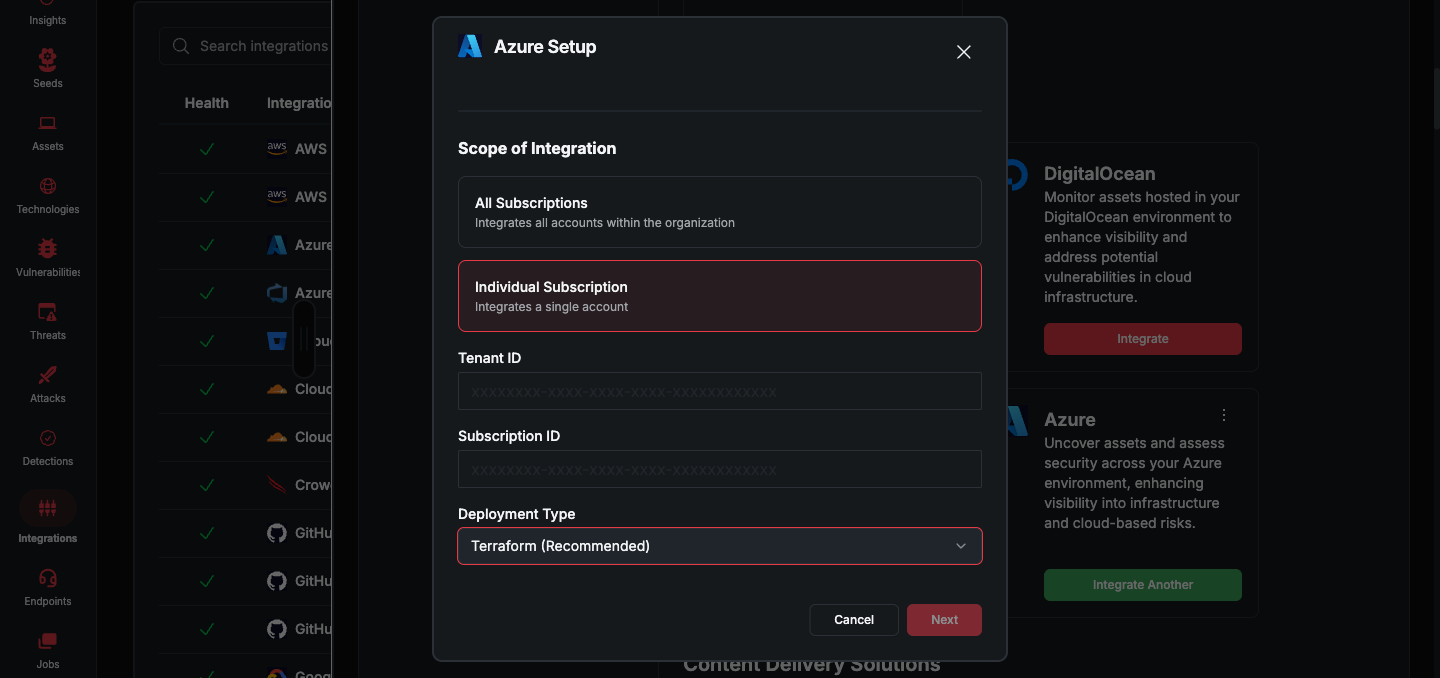Viewport: 1440px width, 678px height.
Task: Open Jobs in sidebar
Action: (47, 649)
